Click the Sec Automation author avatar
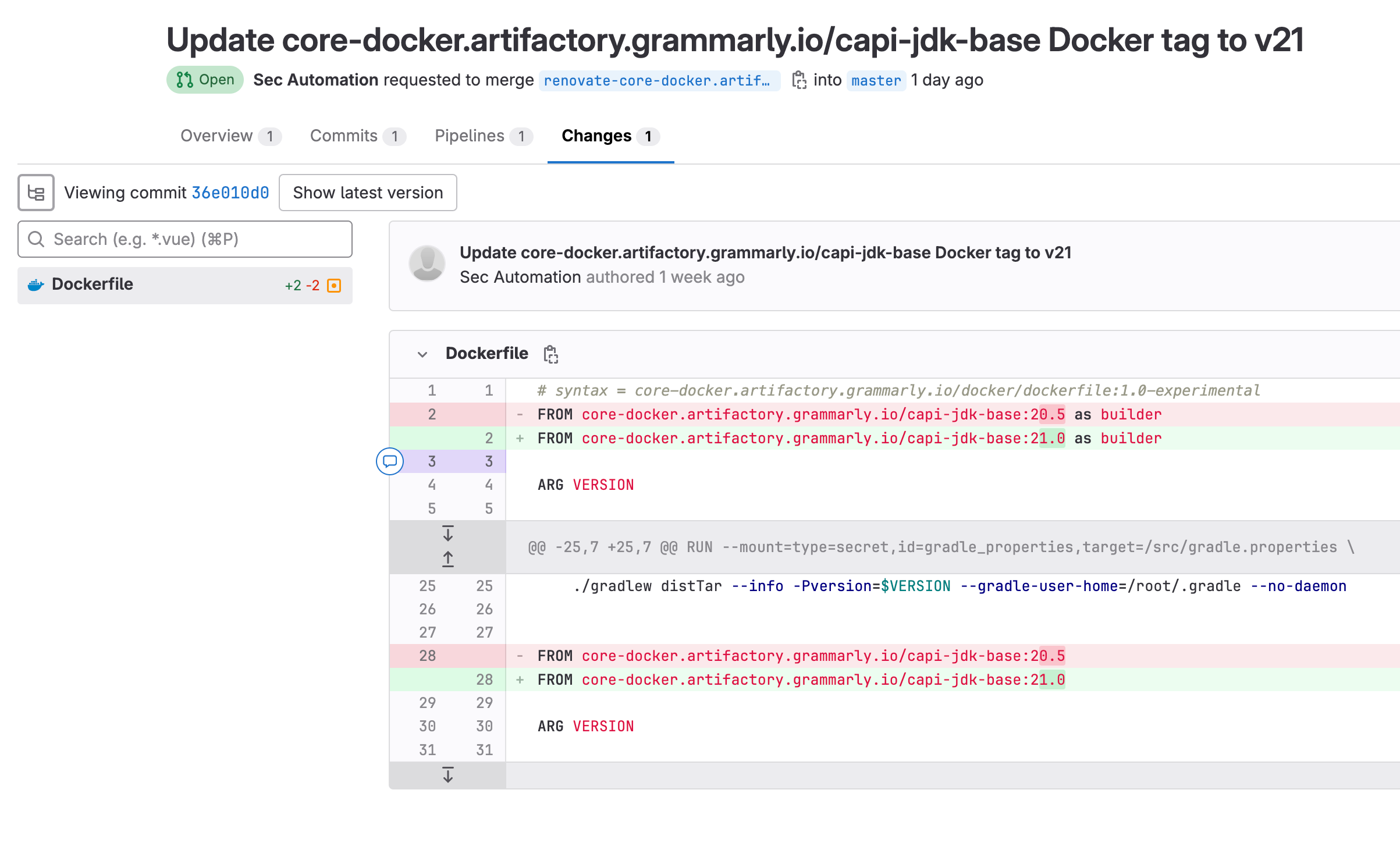This screenshot has width=1400, height=868. pyautogui.click(x=427, y=264)
